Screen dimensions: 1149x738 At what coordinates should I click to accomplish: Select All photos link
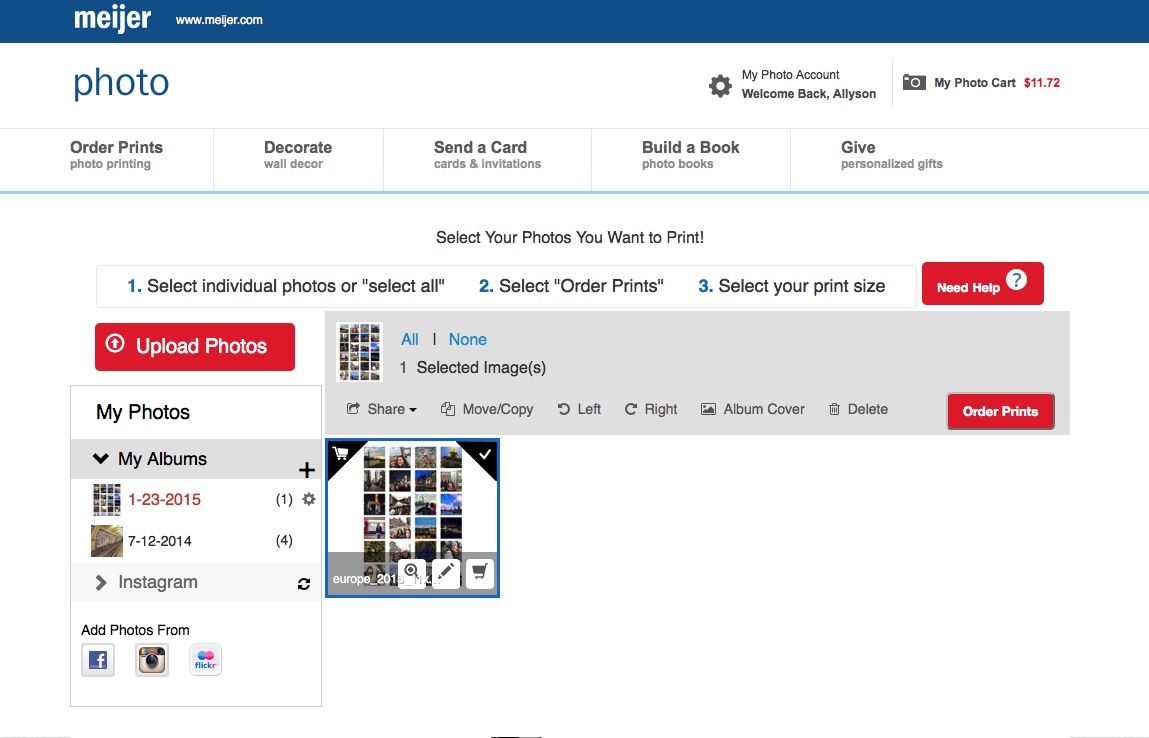(410, 339)
